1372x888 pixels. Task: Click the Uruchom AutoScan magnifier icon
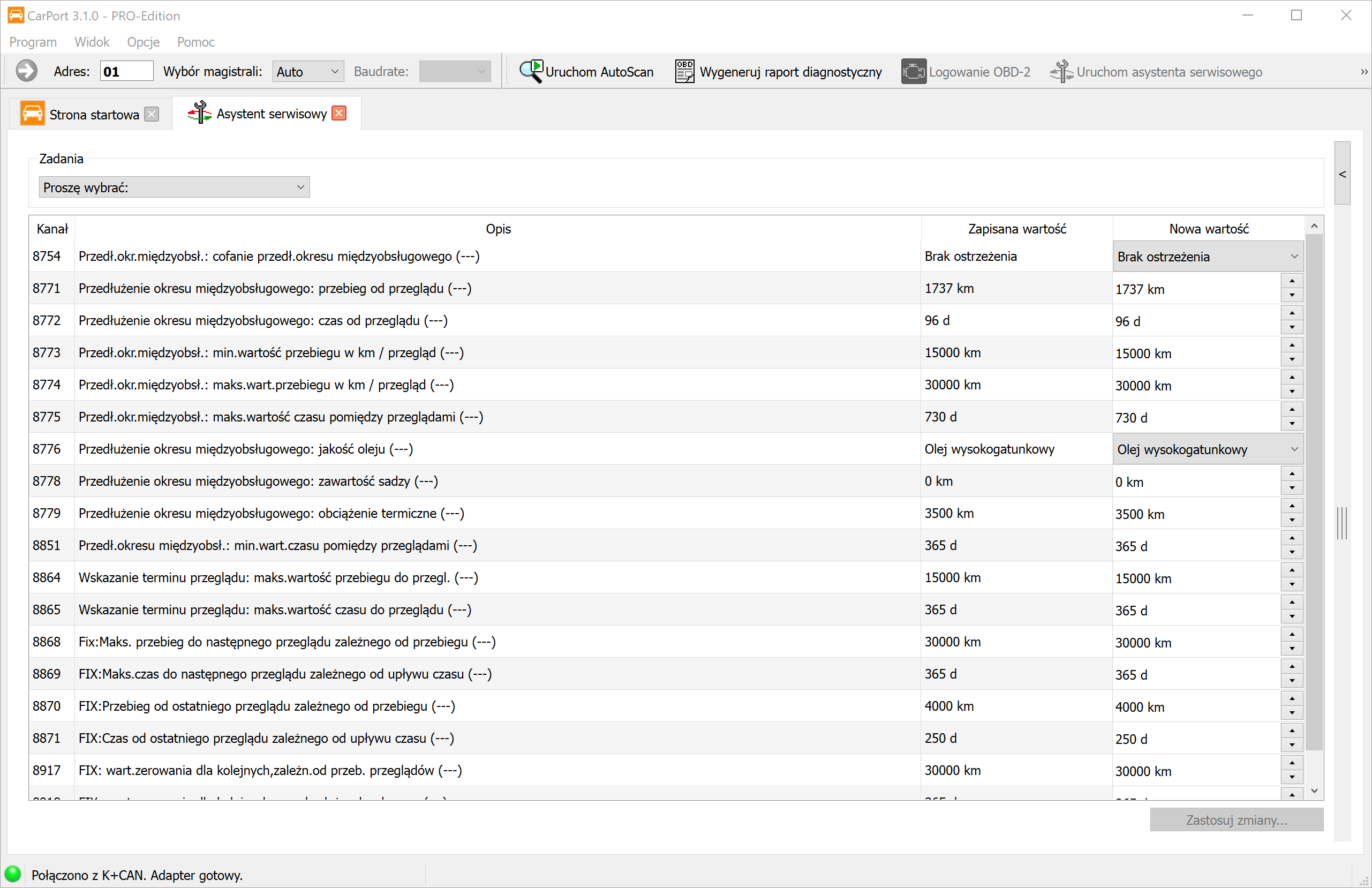click(x=531, y=72)
